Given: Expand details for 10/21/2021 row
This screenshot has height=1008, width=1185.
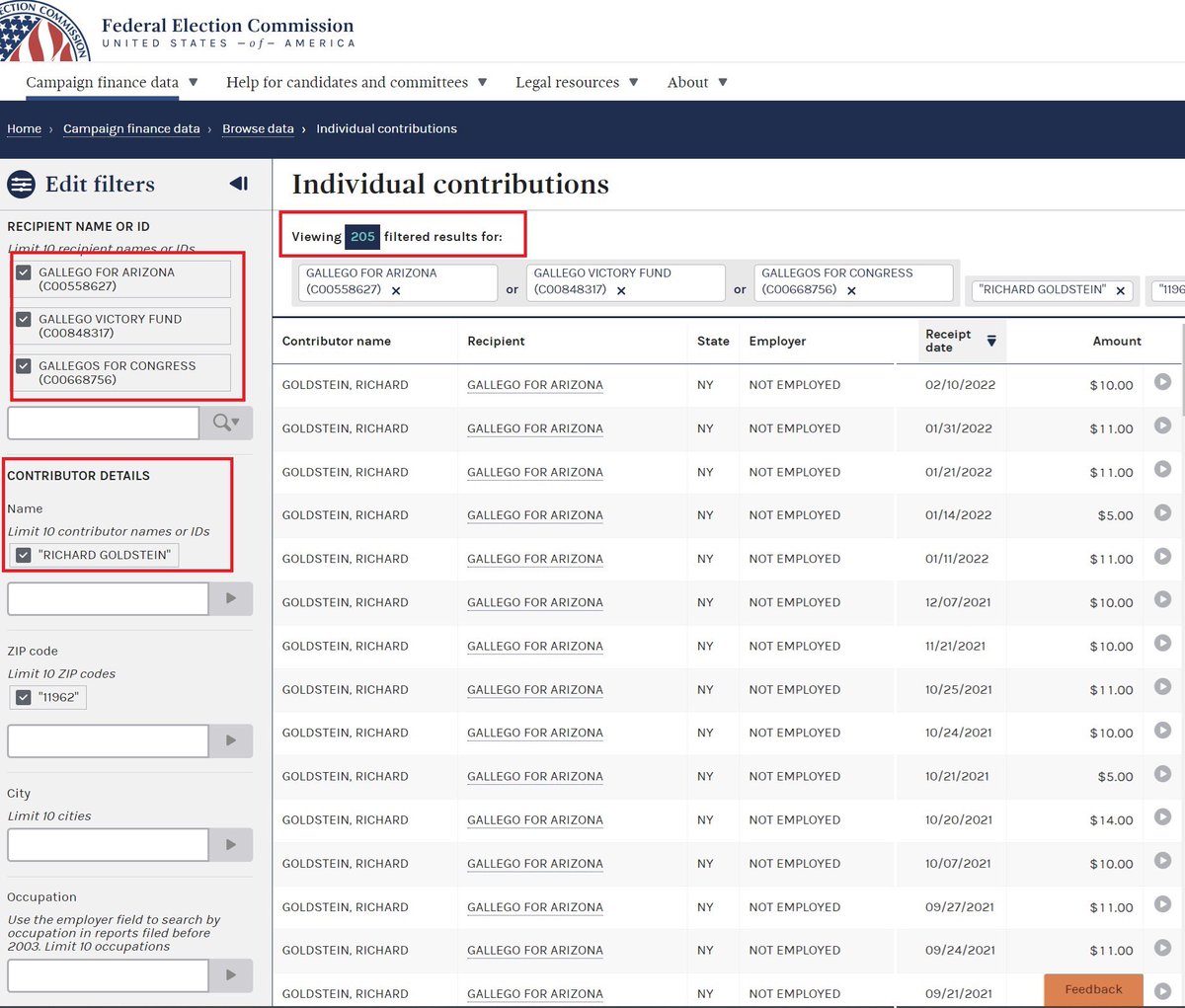Looking at the screenshot, I should (x=1163, y=773).
